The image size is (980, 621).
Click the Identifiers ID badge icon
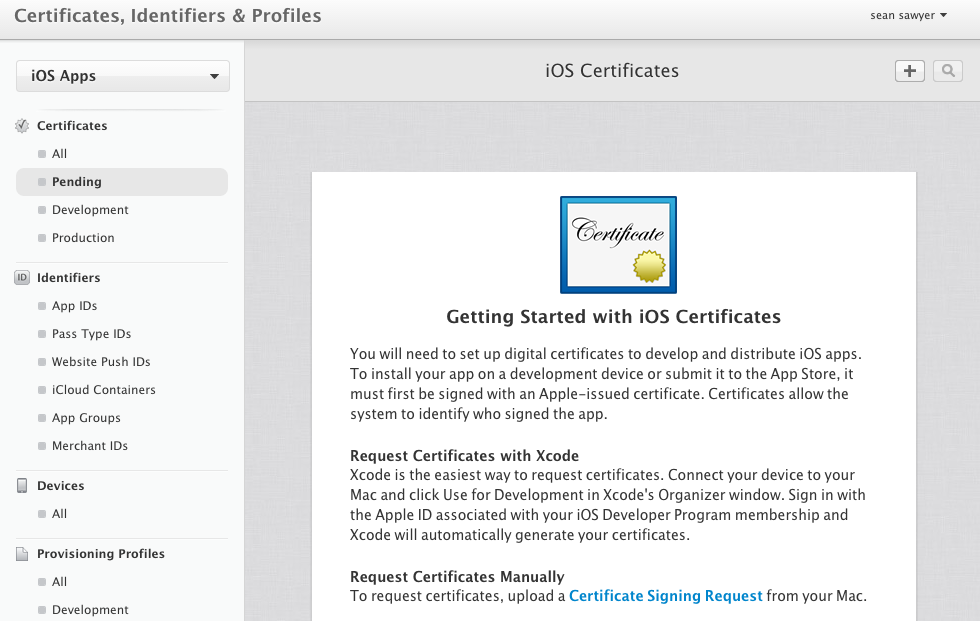point(22,278)
